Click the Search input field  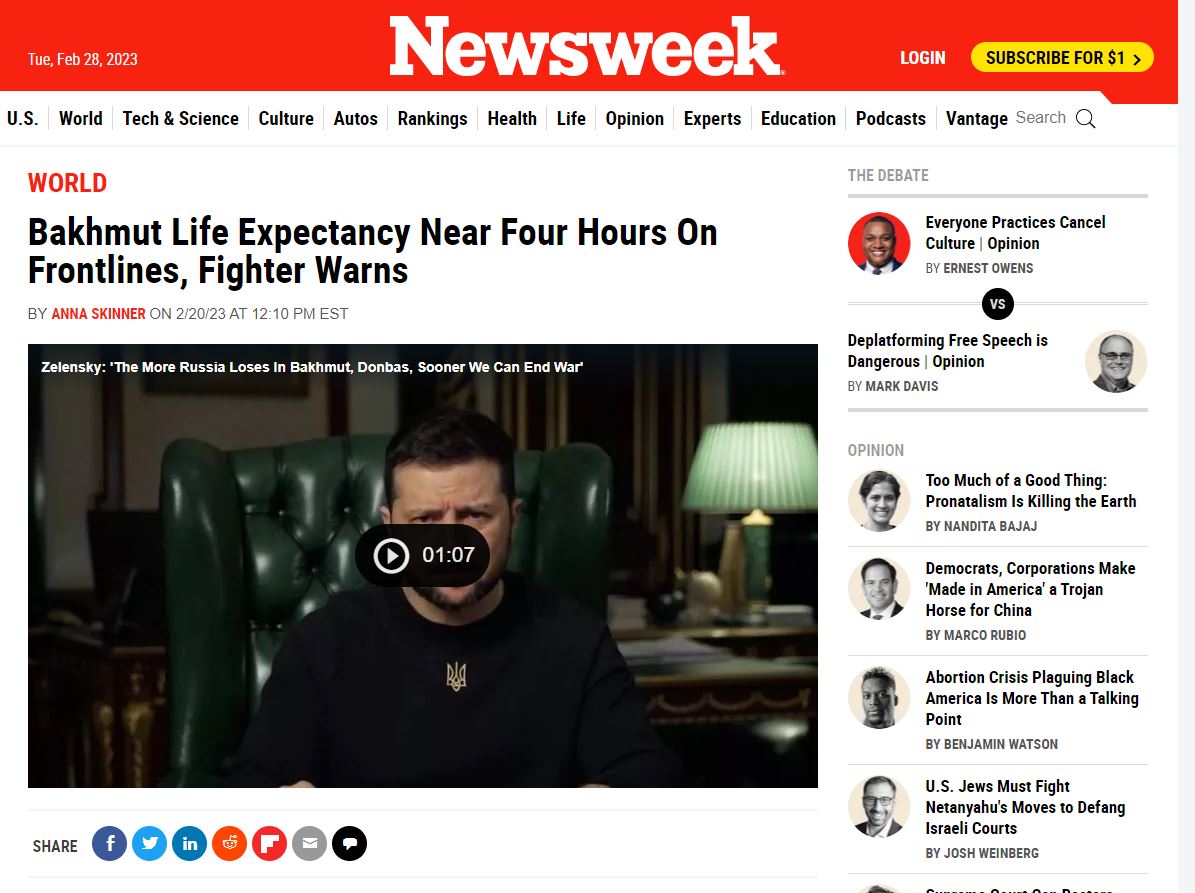(1040, 118)
